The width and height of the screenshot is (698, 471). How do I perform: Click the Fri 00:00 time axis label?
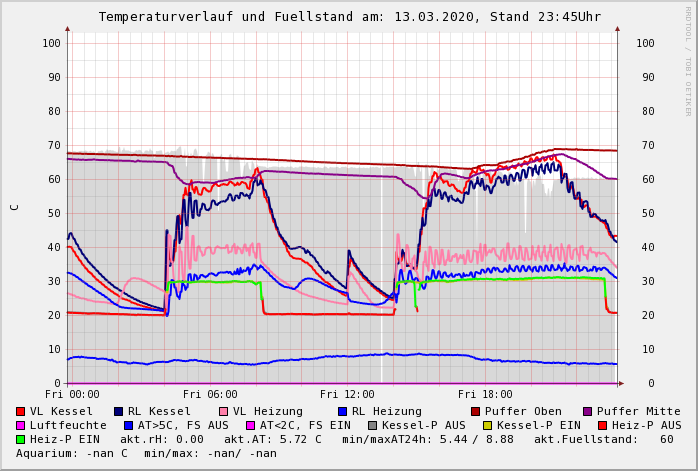[72, 395]
